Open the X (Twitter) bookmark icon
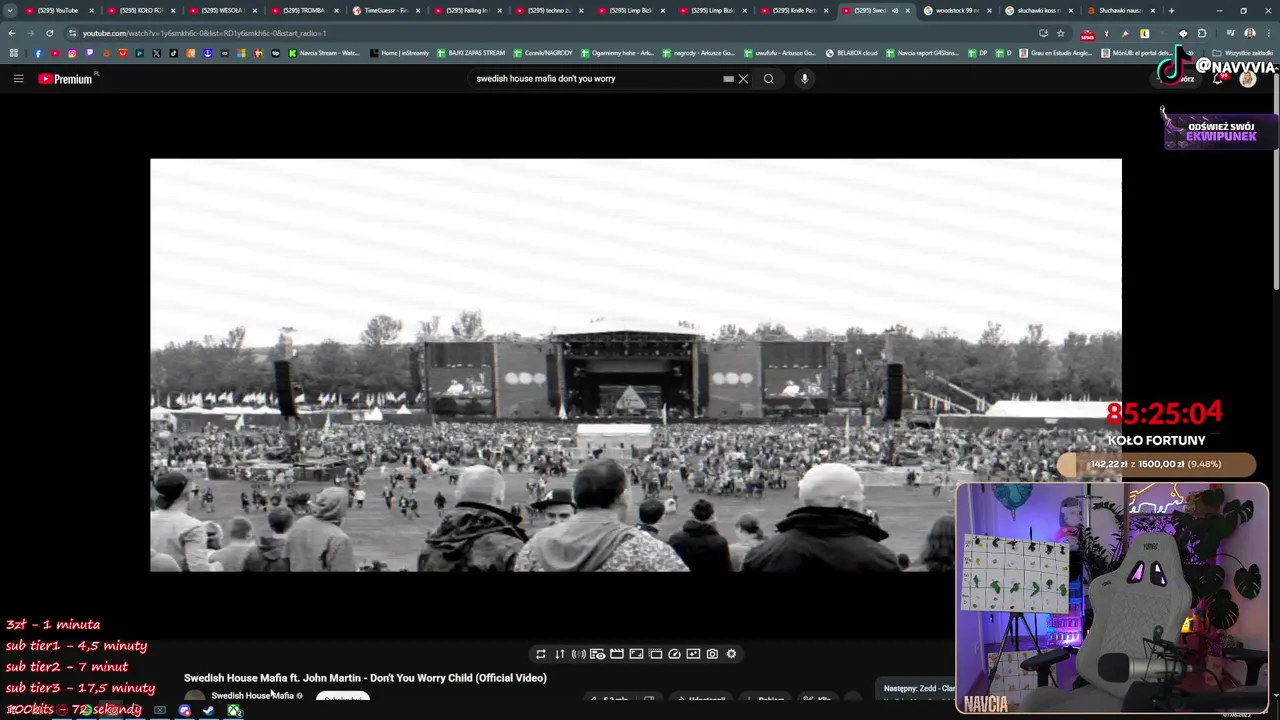Screen dimensions: 1280x720 [156, 53]
